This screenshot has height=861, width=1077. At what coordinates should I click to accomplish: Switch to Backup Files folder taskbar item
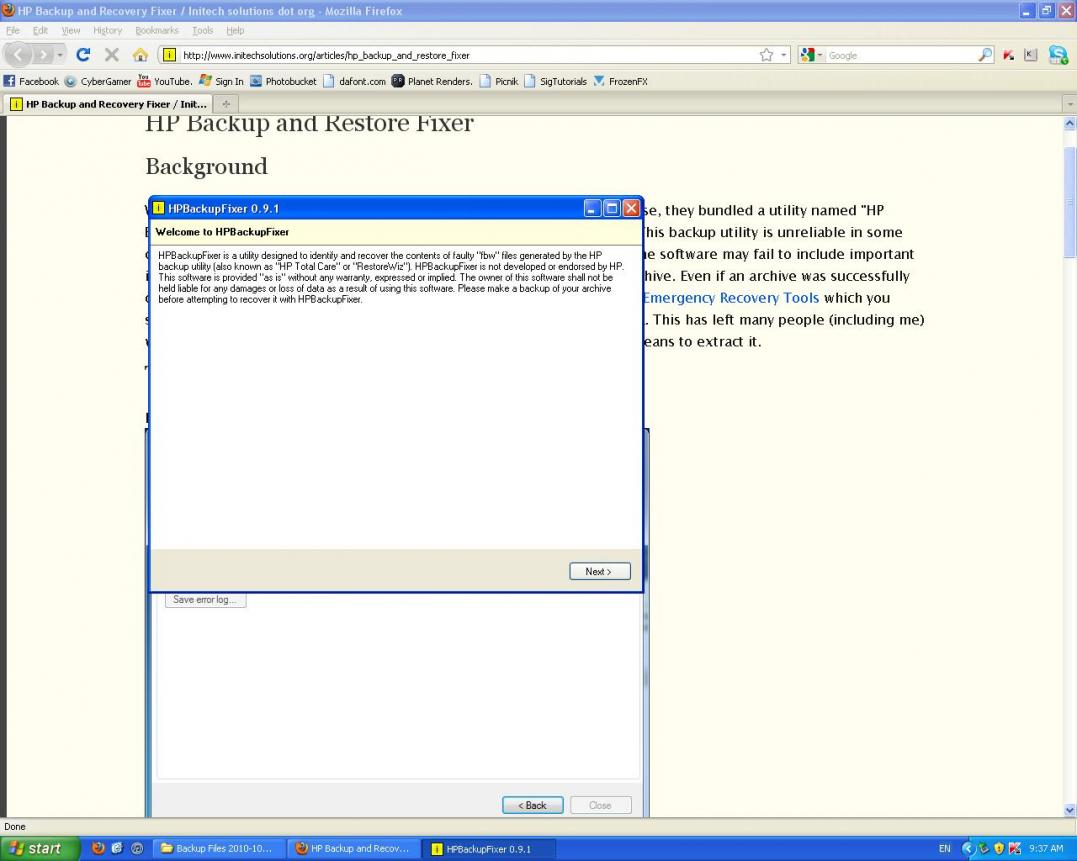218,849
